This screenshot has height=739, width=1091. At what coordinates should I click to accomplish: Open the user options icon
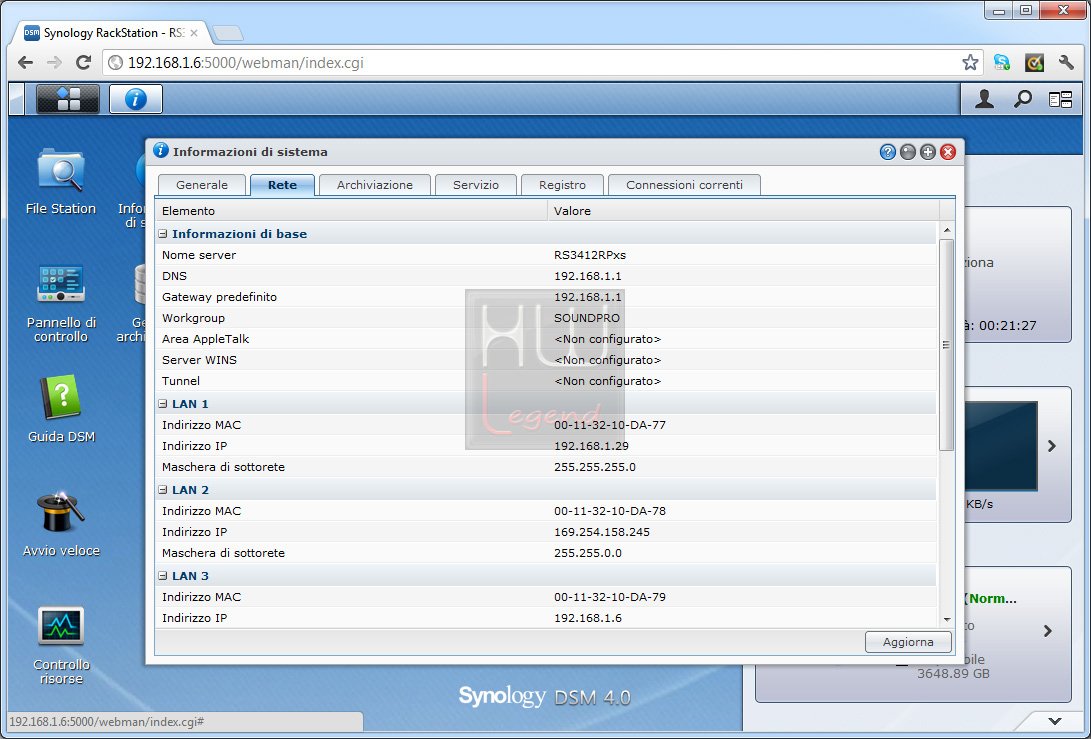(x=984, y=99)
